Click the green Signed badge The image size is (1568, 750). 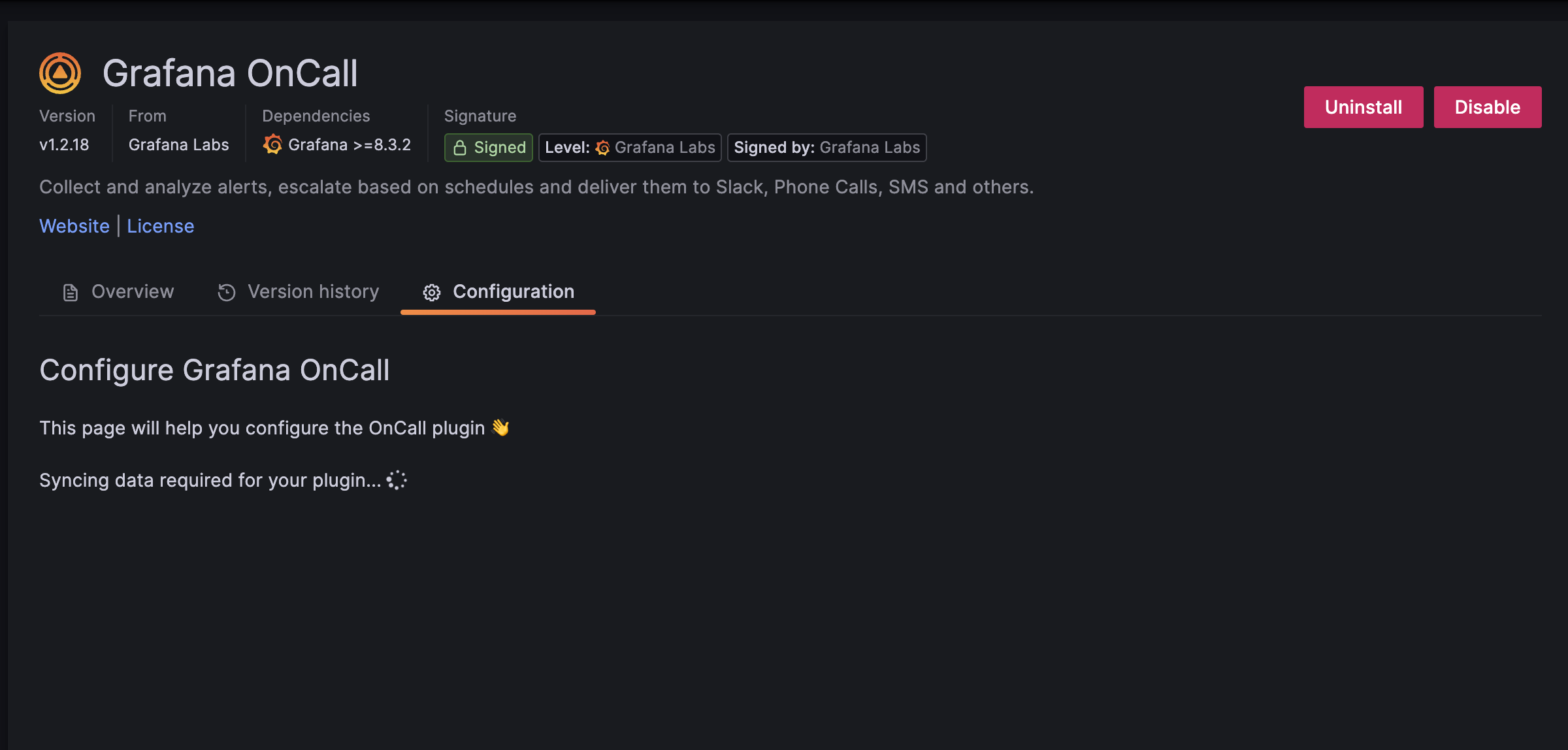click(x=488, y=147)
